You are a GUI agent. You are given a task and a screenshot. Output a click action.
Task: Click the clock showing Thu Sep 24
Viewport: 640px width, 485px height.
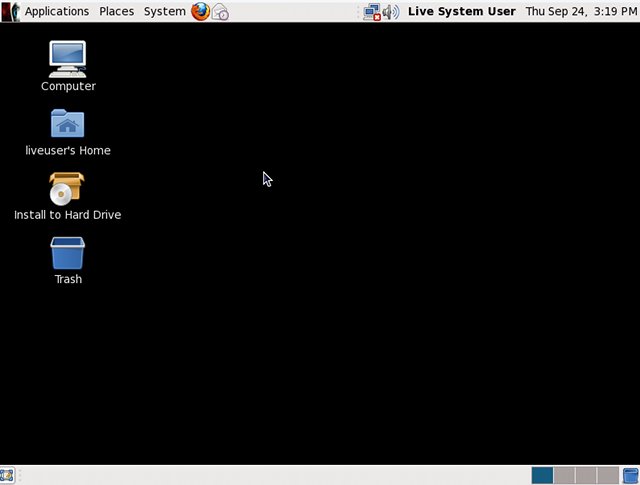(581, 11)
